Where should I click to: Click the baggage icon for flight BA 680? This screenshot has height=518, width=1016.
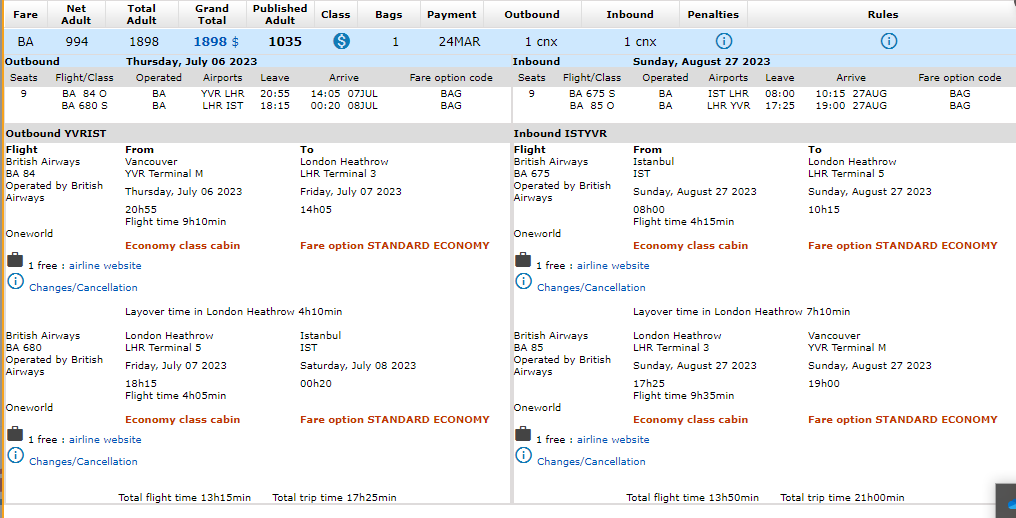15,434
